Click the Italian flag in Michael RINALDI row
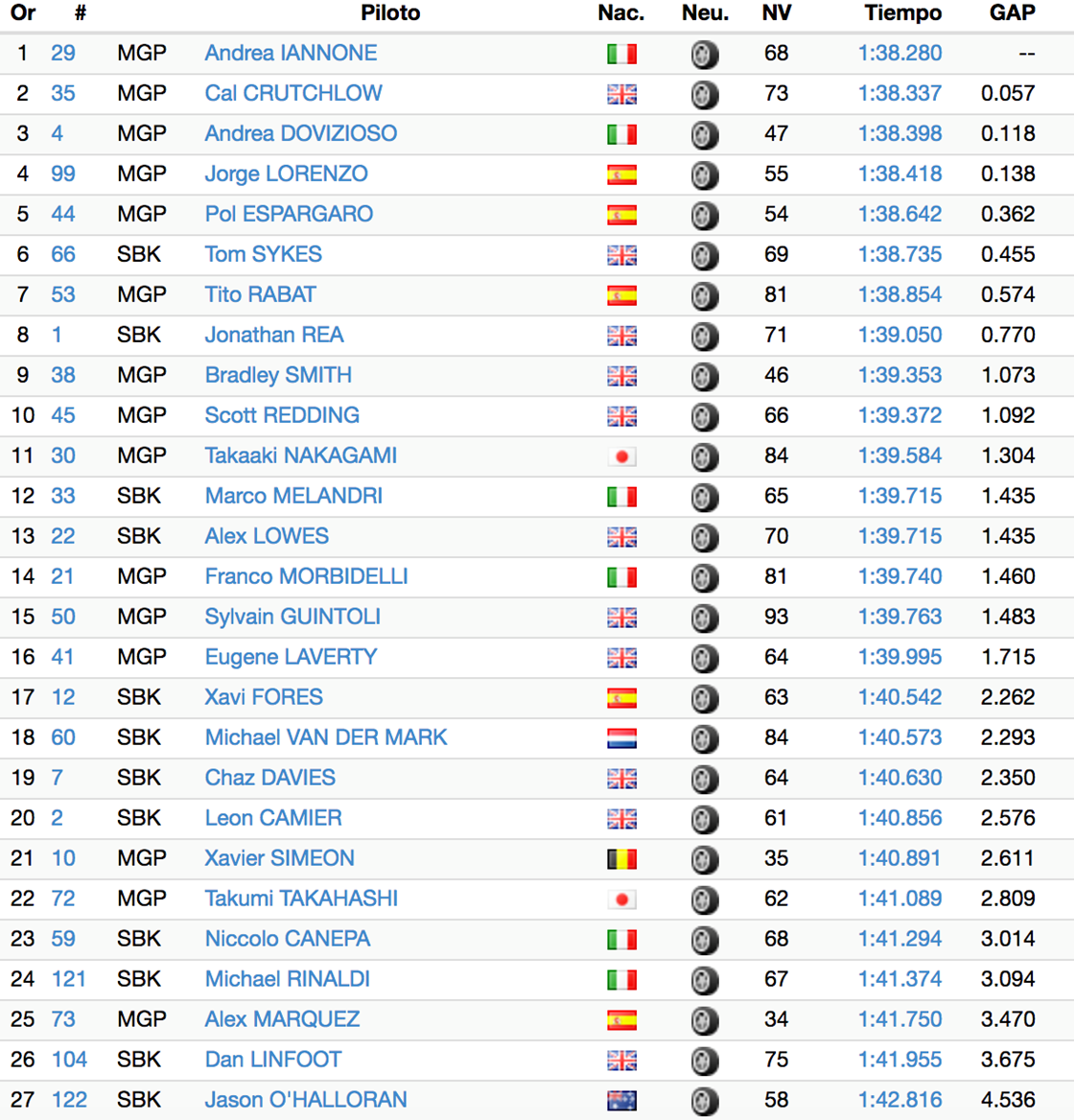Viewport: 1074px width, 1120px height. [621, 980]
